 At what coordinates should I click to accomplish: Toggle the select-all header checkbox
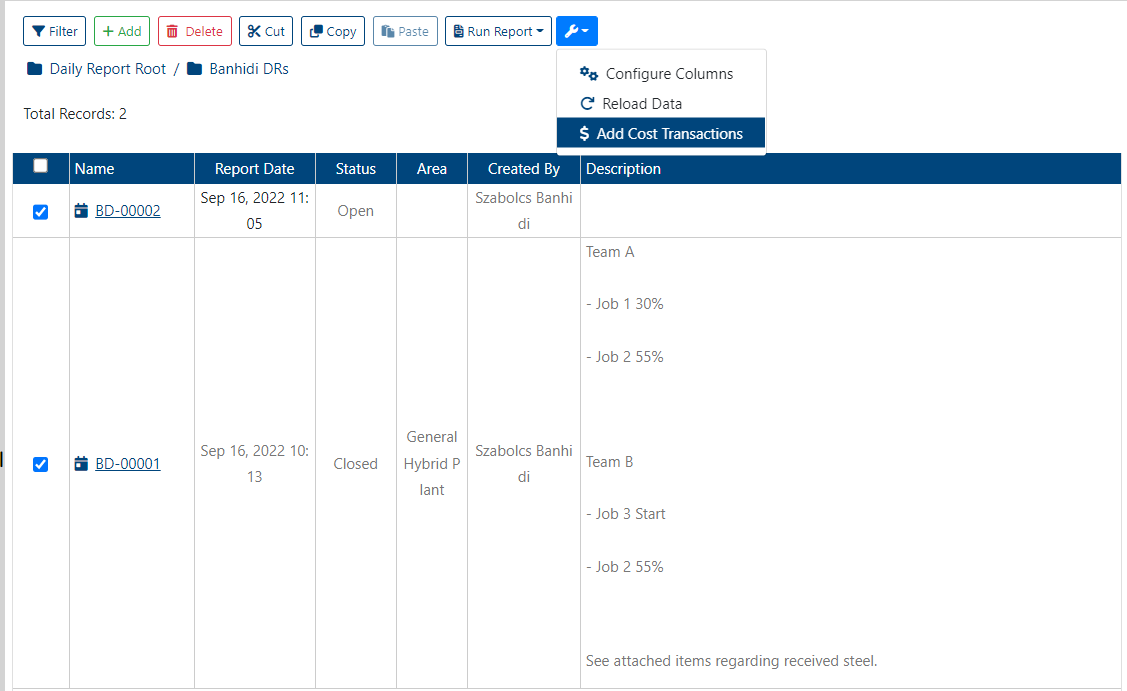[x=41, y=166]
